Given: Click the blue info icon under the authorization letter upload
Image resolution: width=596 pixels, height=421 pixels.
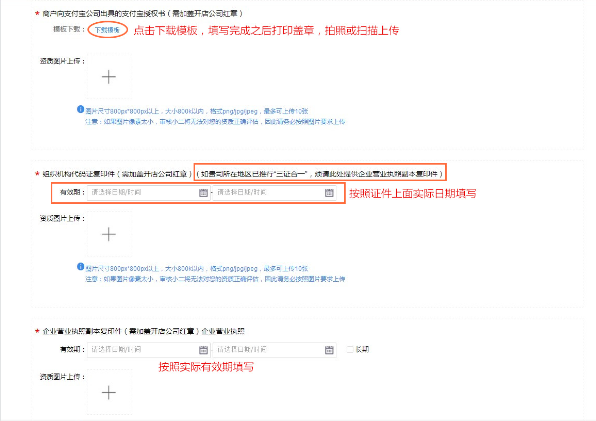Looking at the screenshot, I should coord(80,109).
